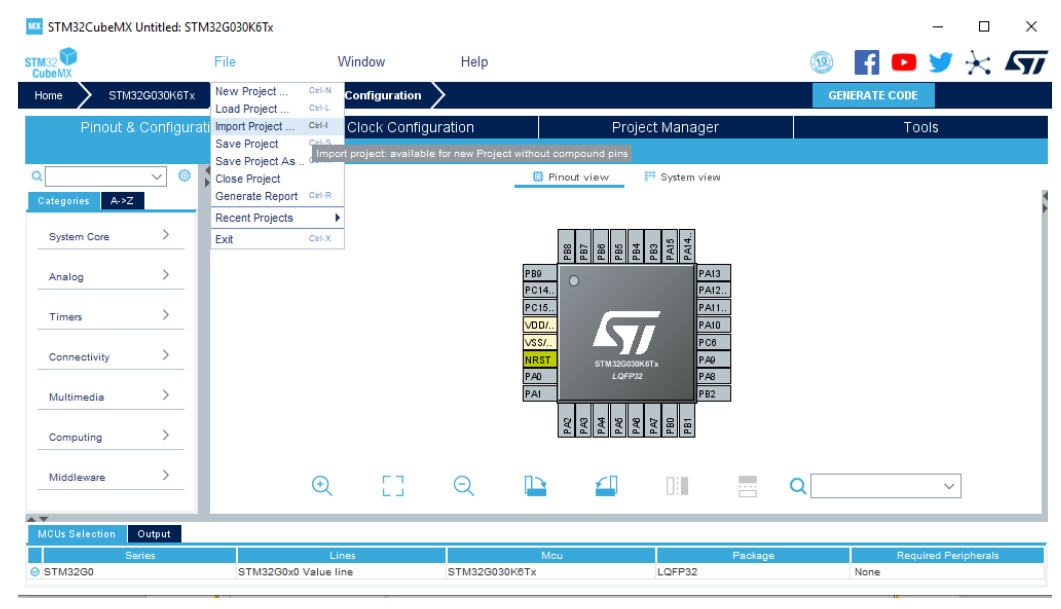Expand the System Core category
The height and width of the screenshot is (609, 1061).
click(107, 237)
